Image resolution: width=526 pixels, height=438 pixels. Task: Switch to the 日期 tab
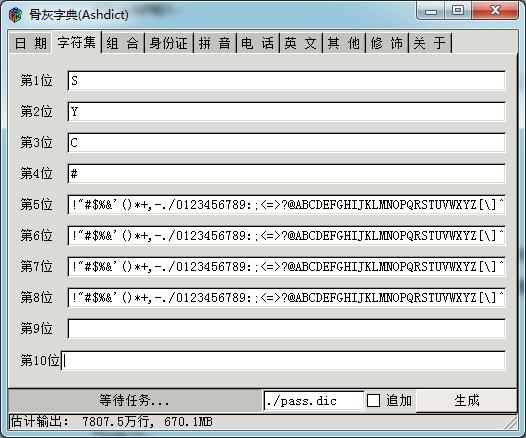[31, 43]
